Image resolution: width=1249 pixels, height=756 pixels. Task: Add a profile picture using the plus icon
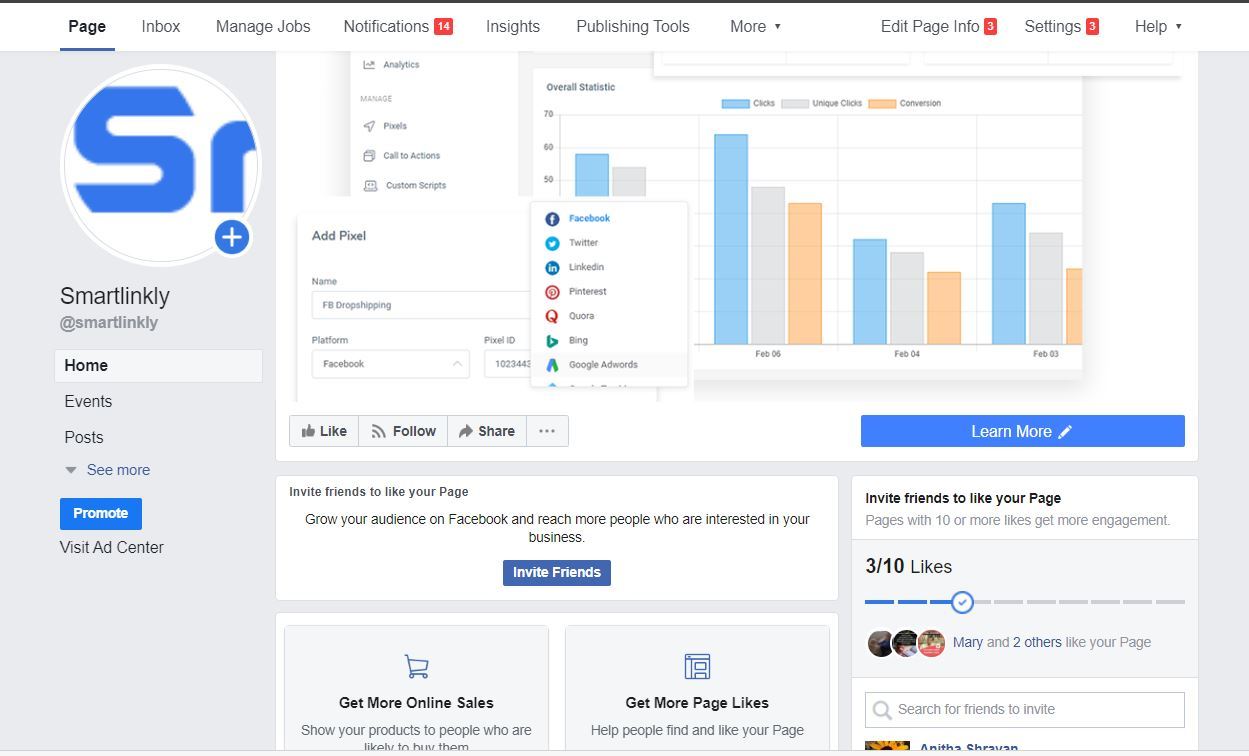232,237
